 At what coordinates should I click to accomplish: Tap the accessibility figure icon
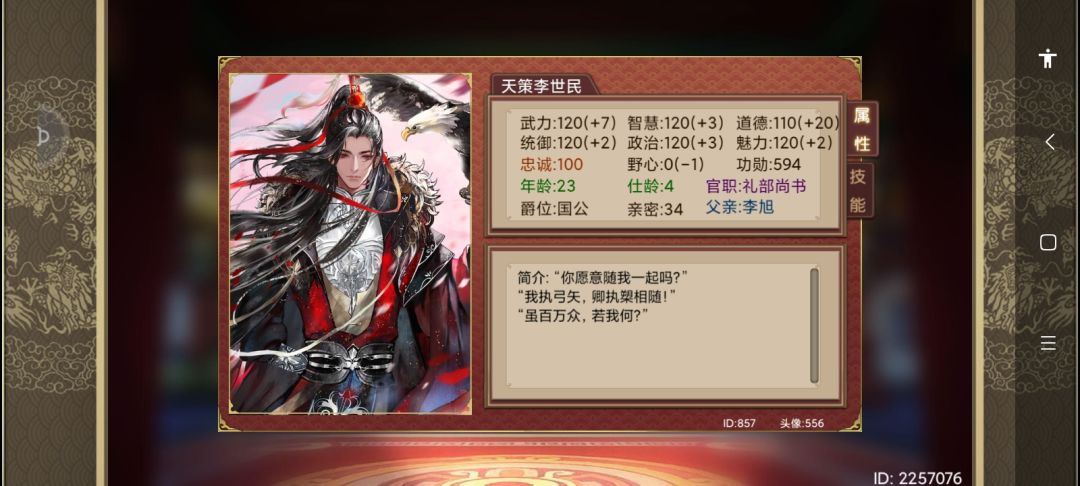(x=1048, y=59)
